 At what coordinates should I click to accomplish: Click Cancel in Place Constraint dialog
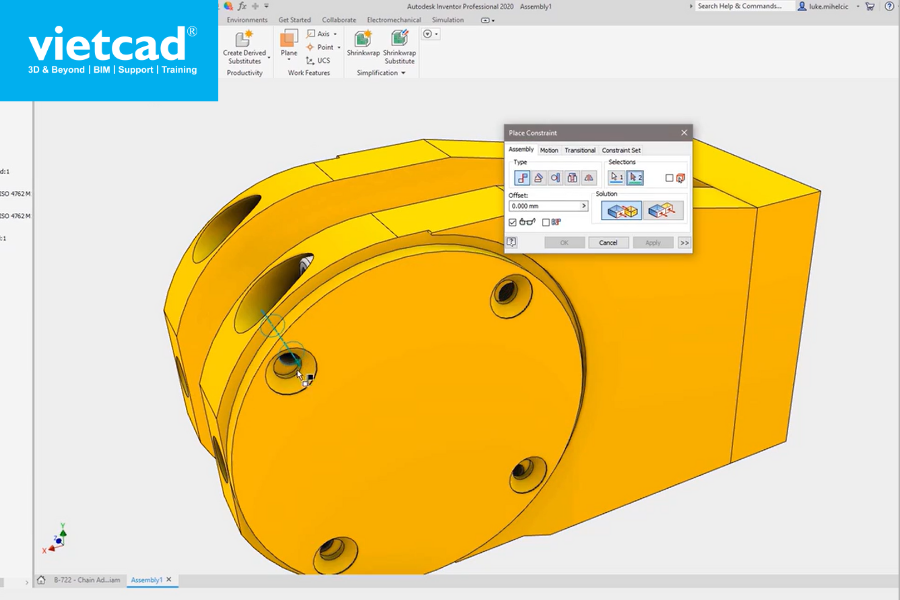(608, 243)
